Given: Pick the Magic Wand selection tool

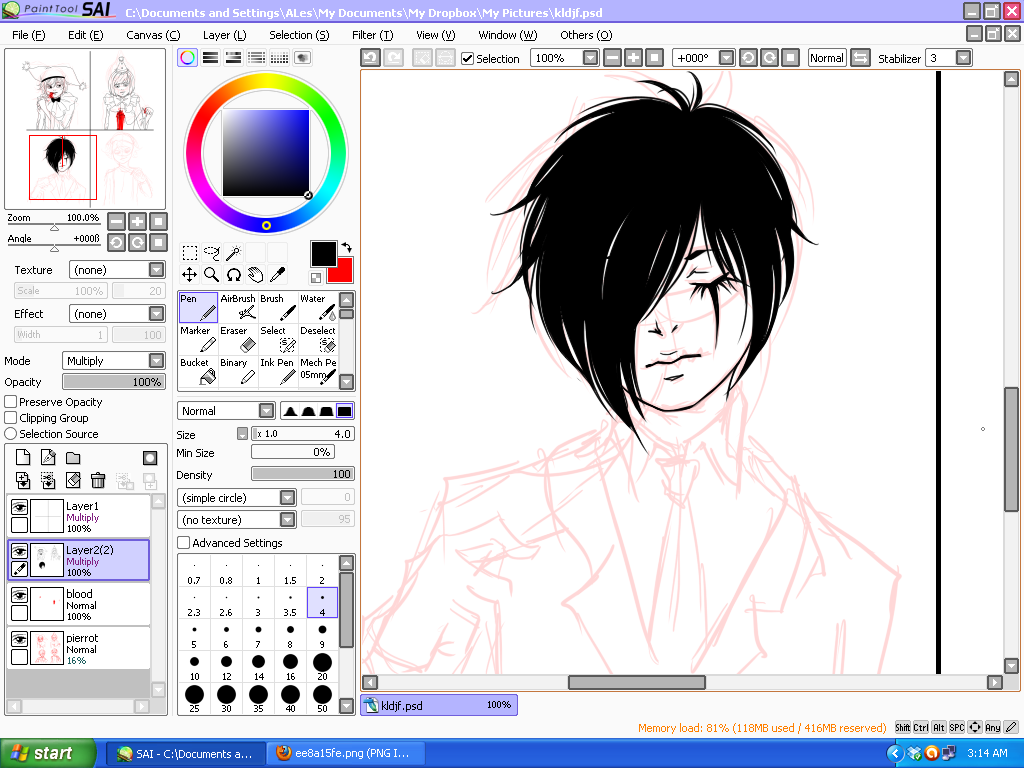Looking at the screenshot, I should (x=233, y=252).
